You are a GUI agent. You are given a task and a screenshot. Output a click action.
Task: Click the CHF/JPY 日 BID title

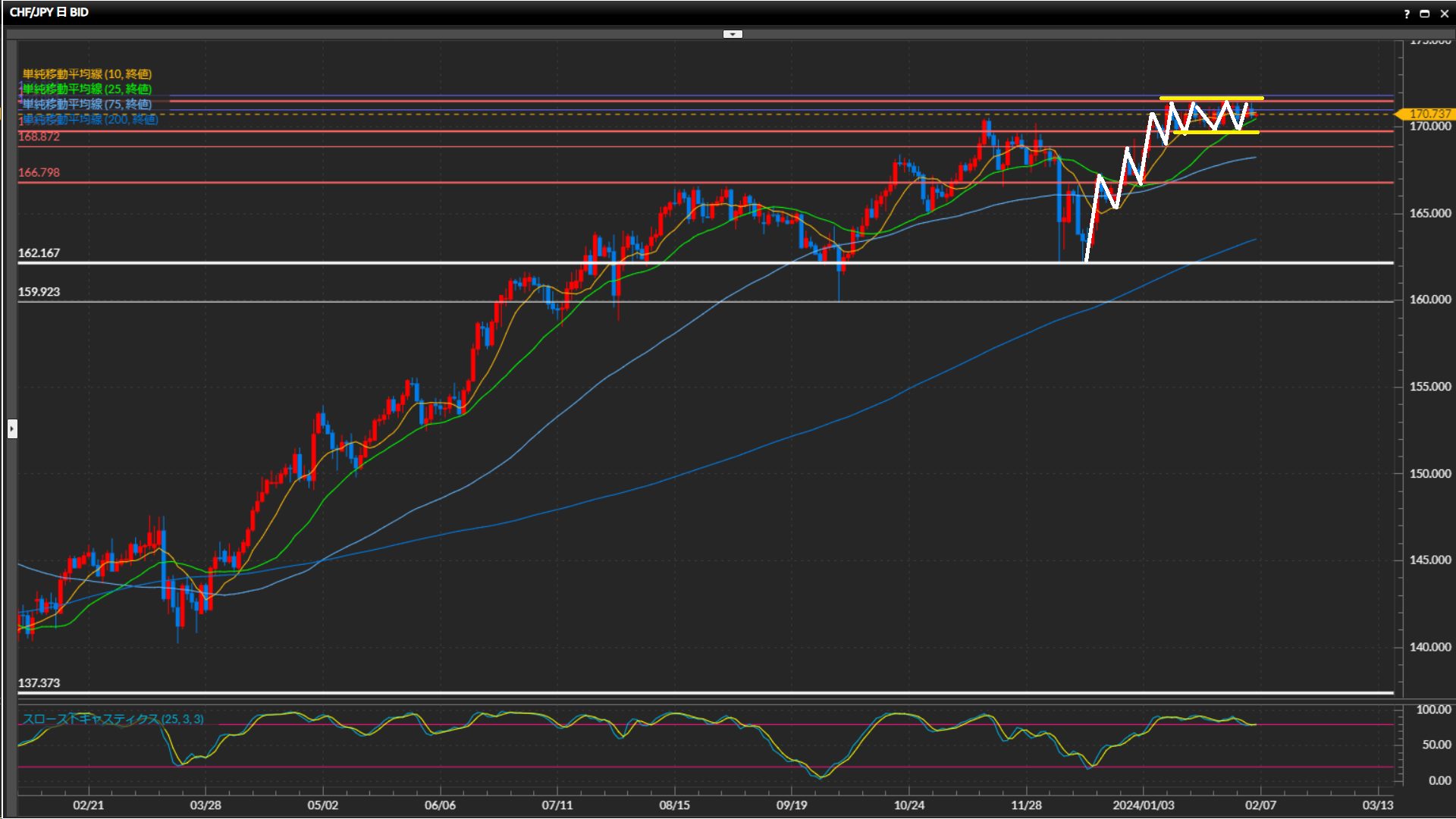coord(49,12)
